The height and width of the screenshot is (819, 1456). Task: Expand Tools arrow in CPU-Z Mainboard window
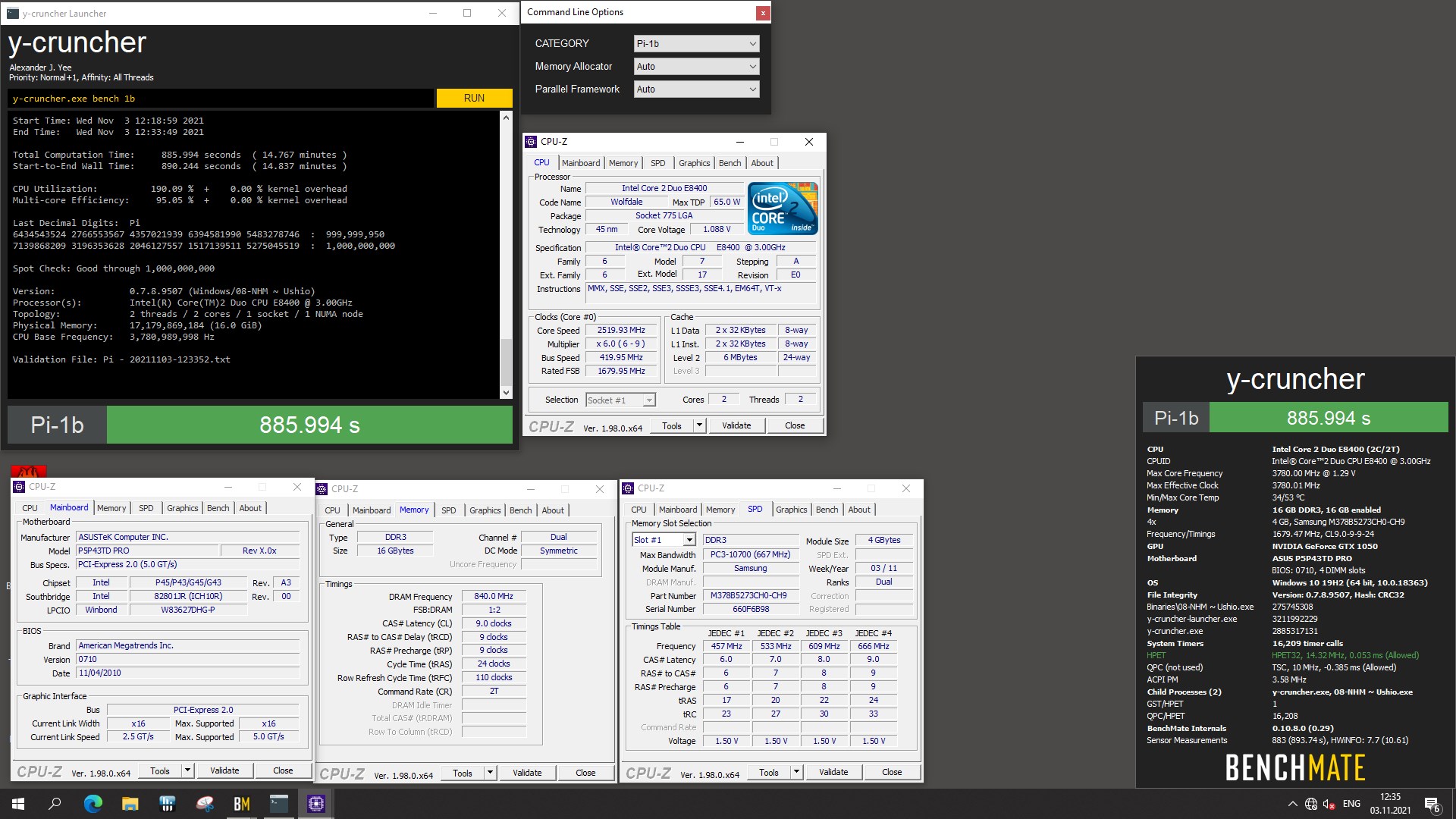(187, 770)
